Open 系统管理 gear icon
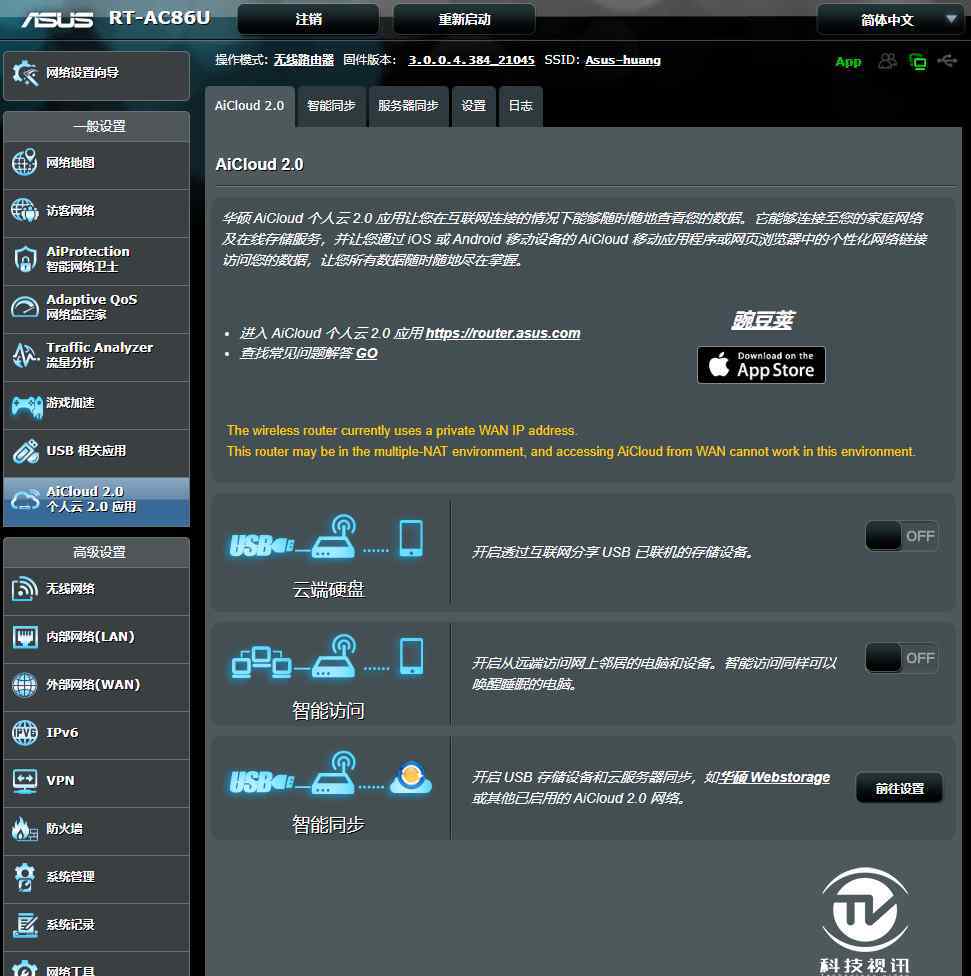 [x=25, y=876]
